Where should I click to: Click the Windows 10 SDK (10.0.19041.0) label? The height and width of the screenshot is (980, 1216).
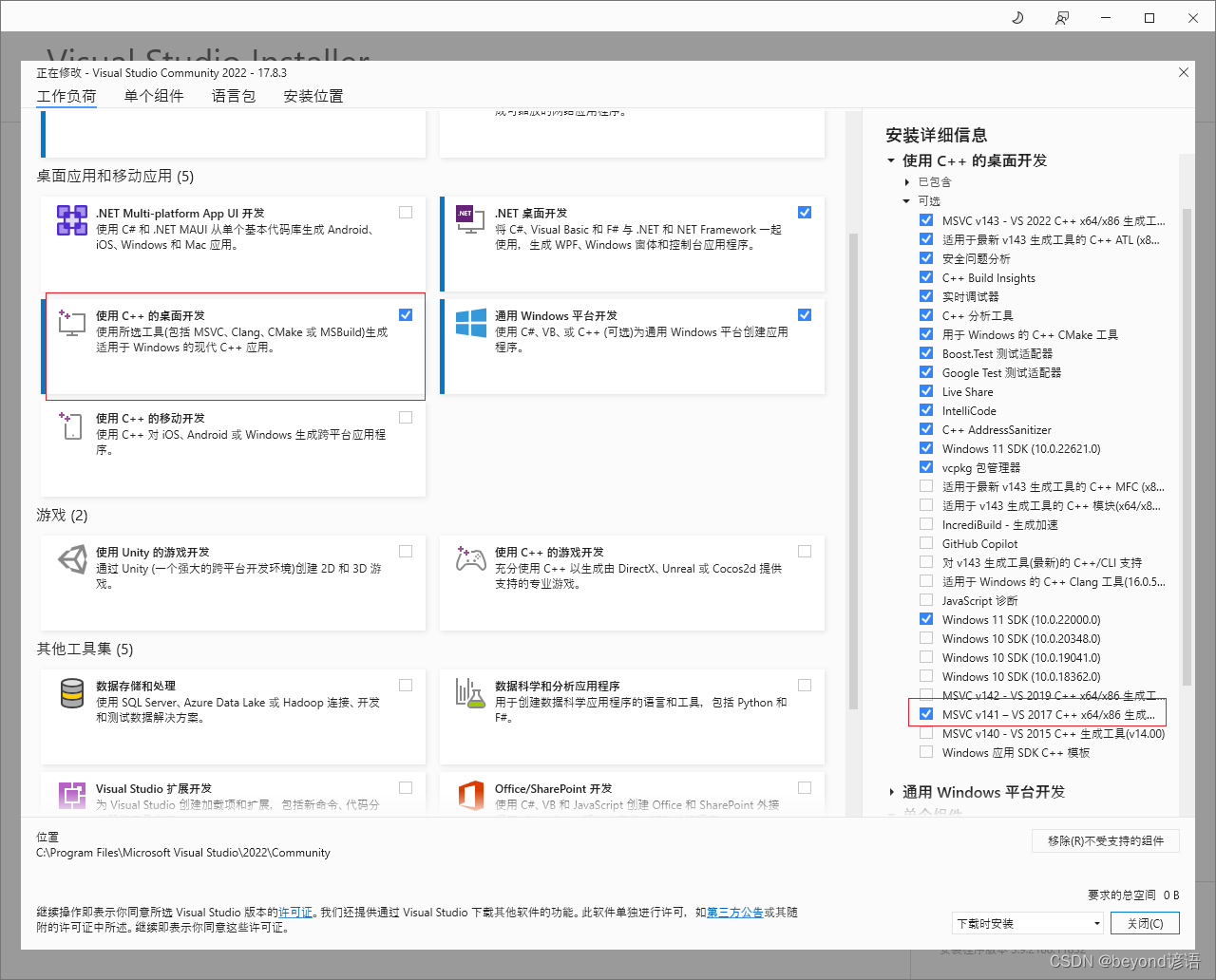click(x=1021, y=658)
